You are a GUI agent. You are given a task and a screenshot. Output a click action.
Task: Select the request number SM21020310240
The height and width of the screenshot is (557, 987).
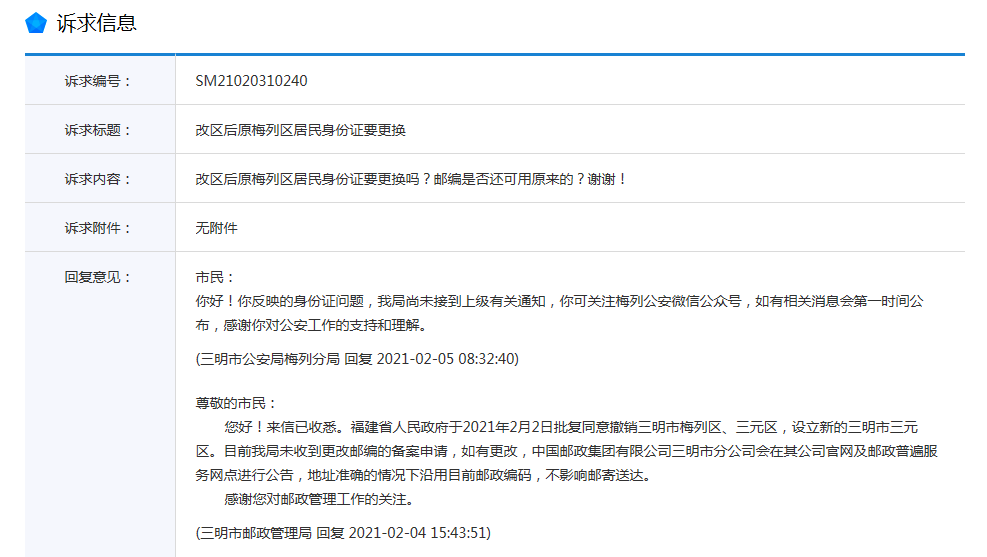(251, 81)
